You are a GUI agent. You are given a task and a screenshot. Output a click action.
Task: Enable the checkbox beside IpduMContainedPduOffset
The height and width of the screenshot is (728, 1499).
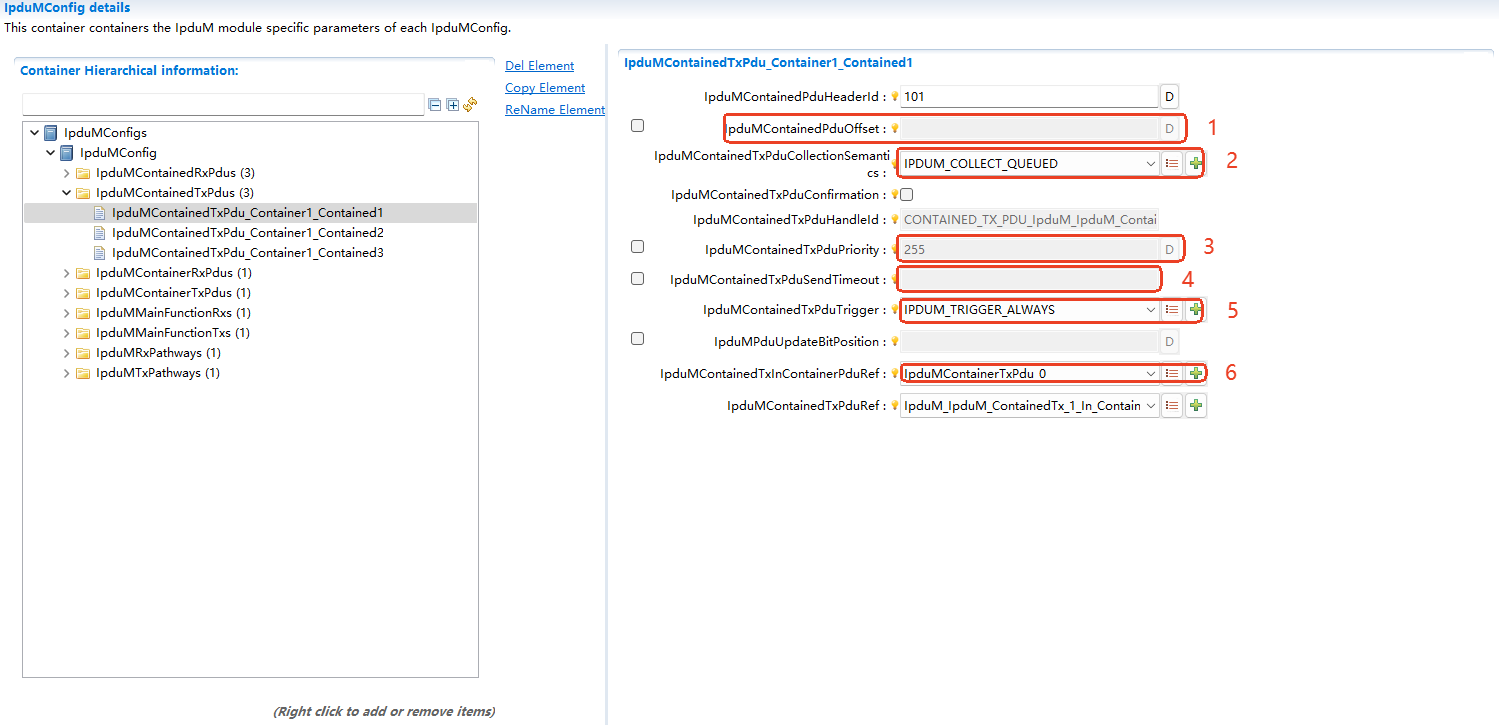click(637, 125)
